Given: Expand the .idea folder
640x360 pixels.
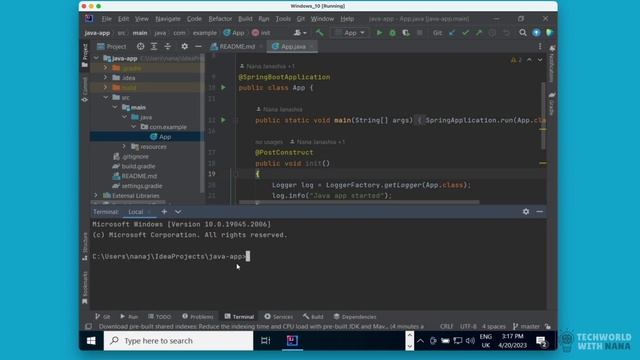Looking at the screenshot, I should coord(106,78).
